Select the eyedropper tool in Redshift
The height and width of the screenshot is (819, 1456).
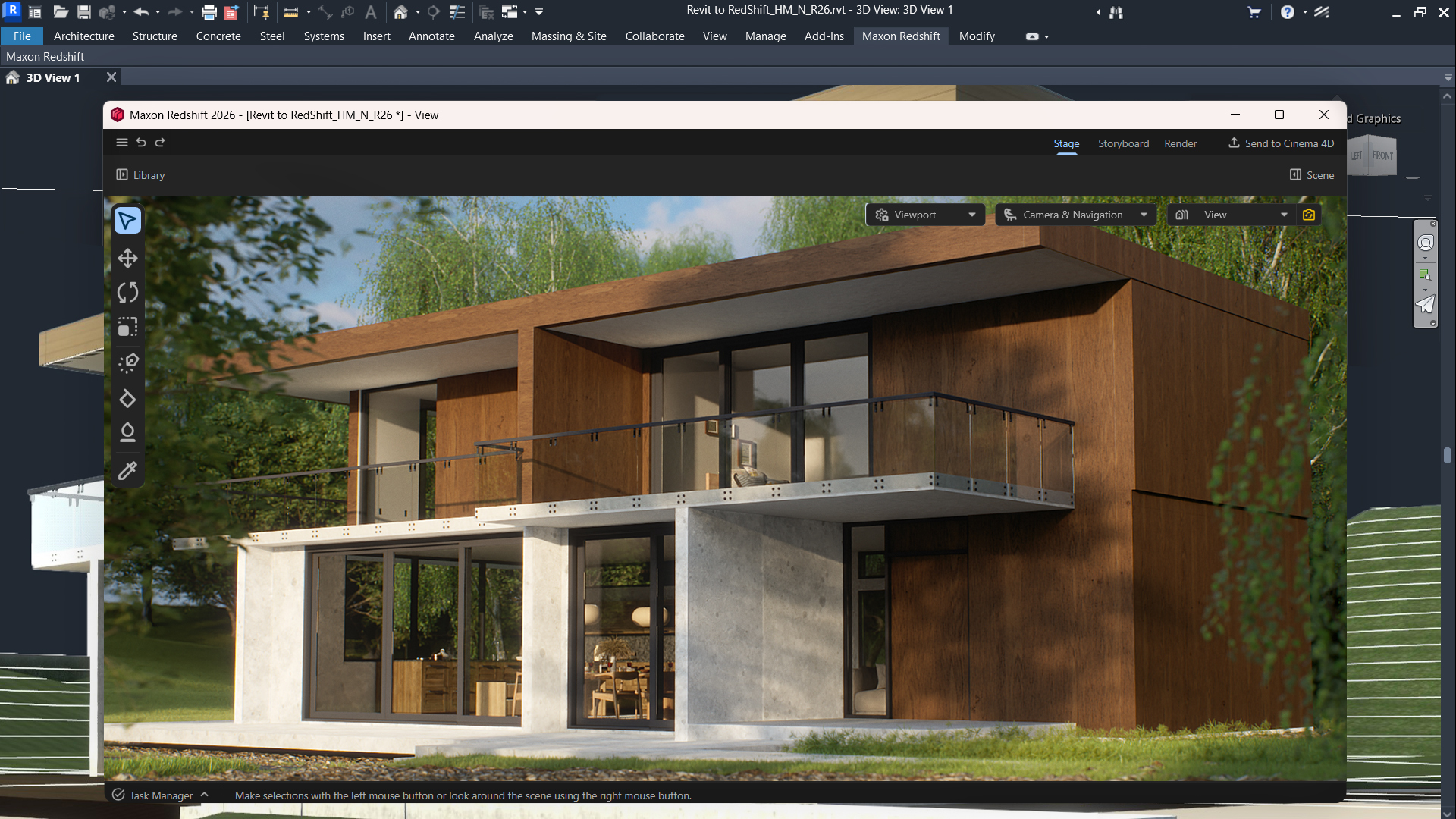coord(127,471)
